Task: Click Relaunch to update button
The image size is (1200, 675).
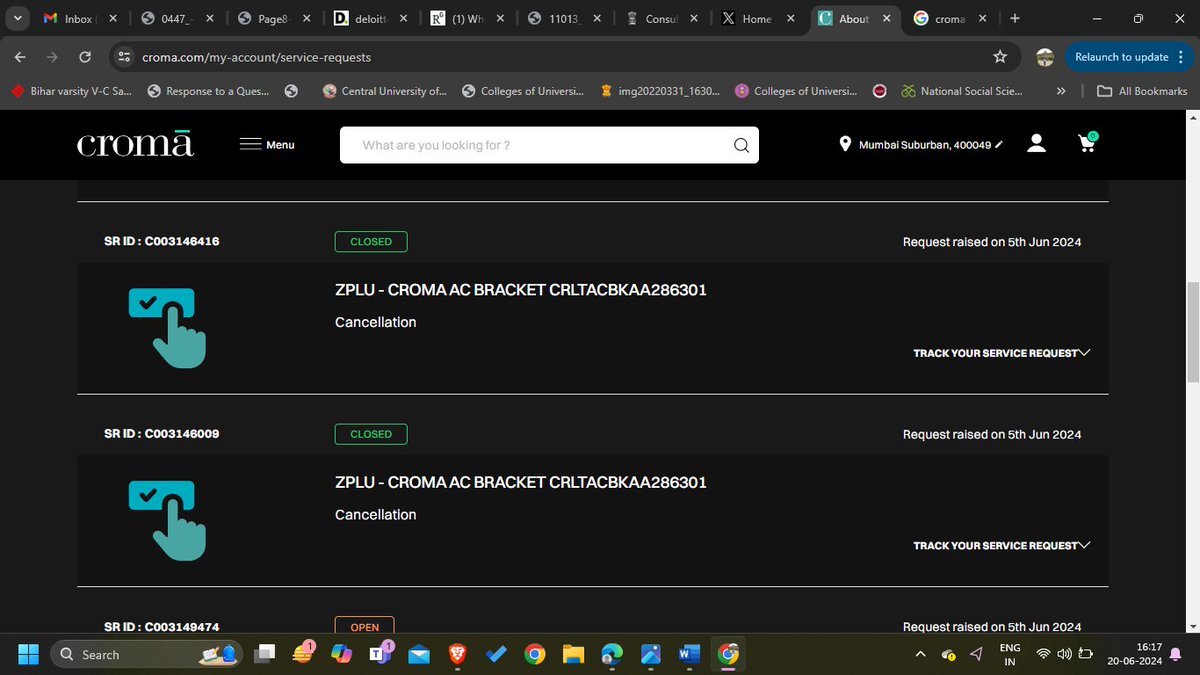Action: (1121, 57)
